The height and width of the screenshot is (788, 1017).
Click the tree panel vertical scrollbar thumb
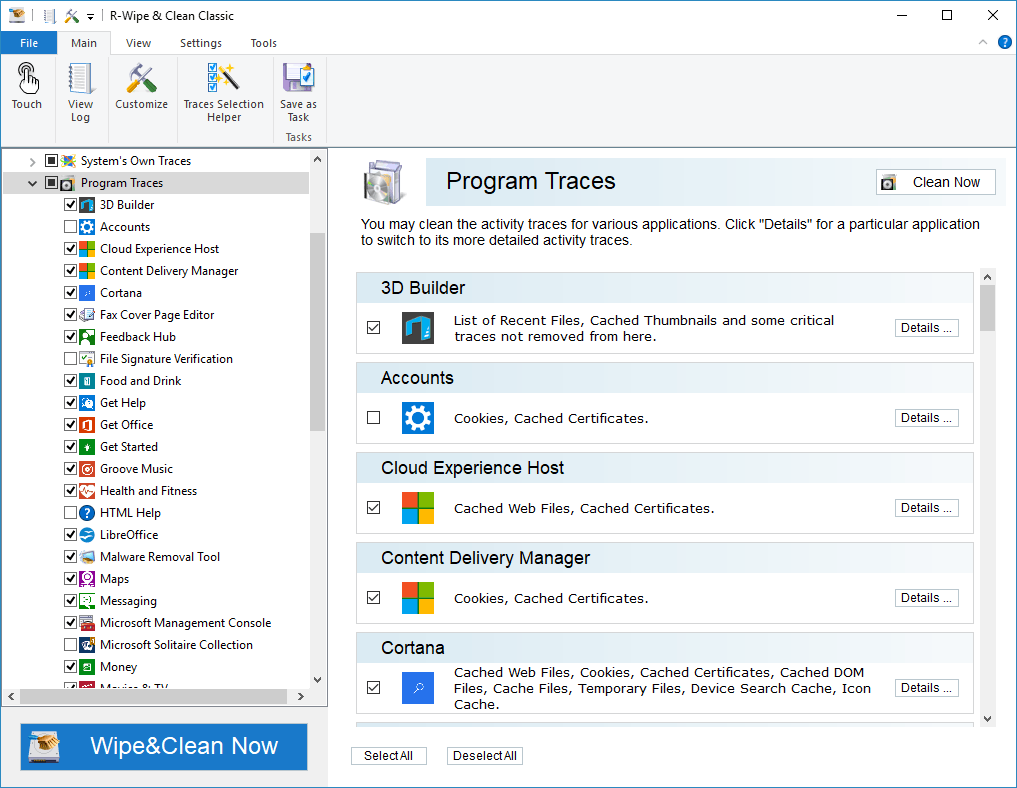click(317, 331)
